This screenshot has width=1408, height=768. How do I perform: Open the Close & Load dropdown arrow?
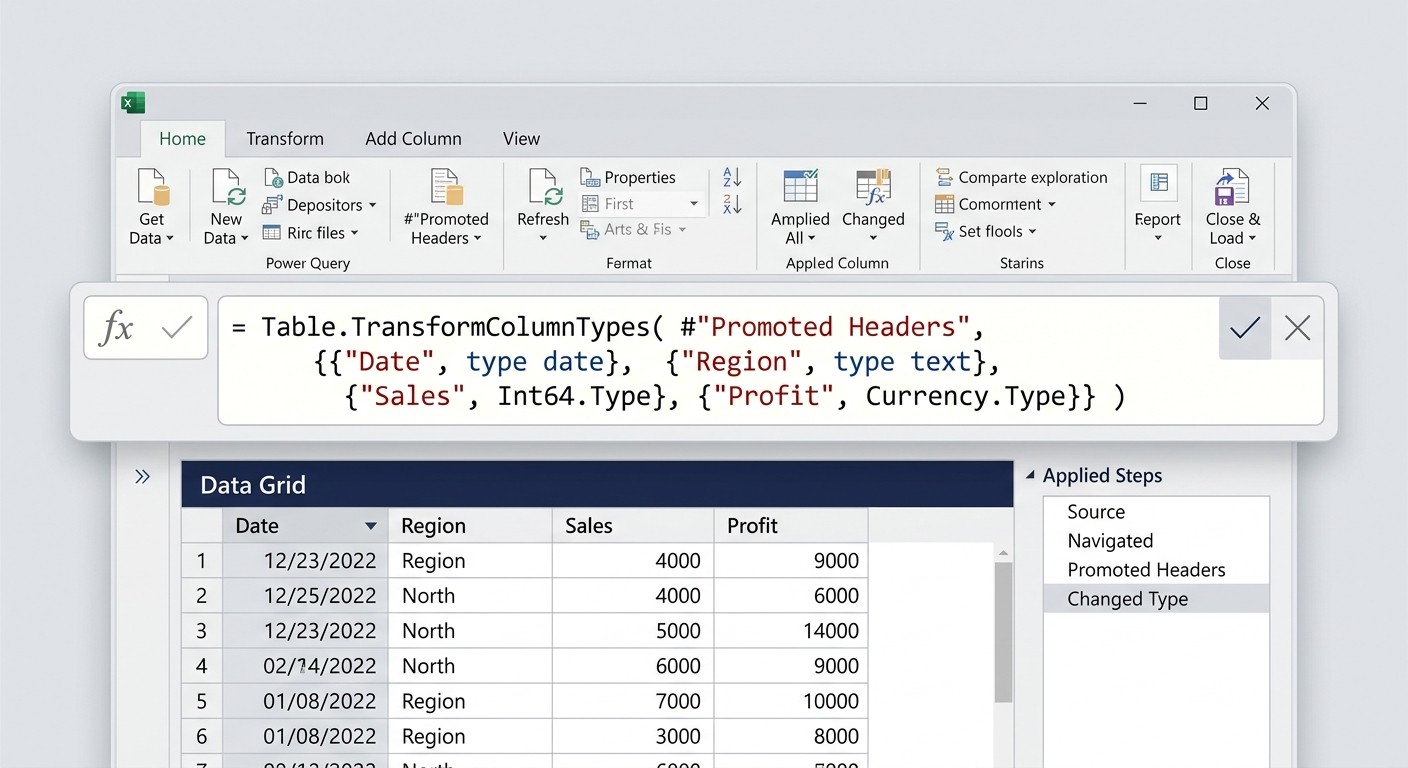click(1252, 239)
